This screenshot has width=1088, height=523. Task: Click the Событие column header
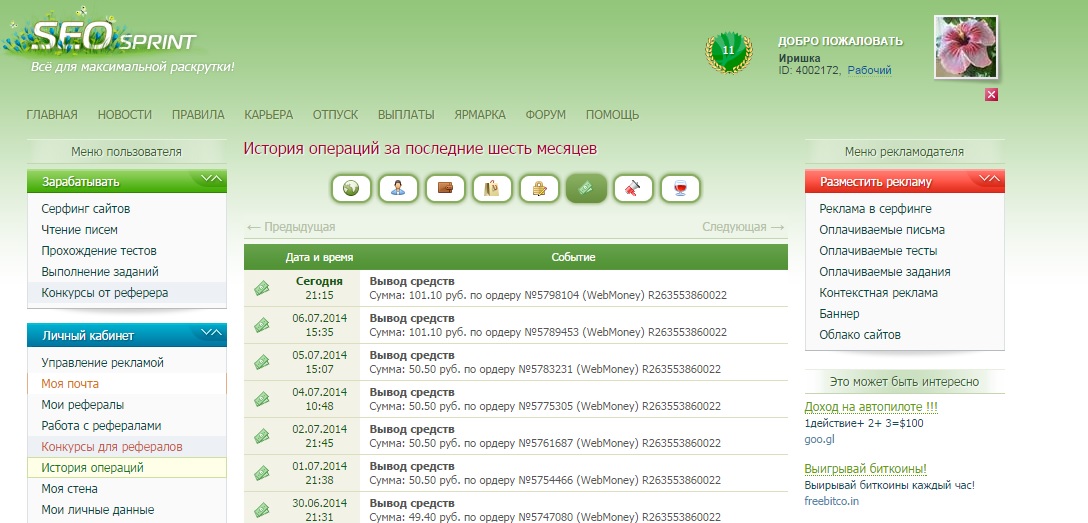[x=573, y=257]
